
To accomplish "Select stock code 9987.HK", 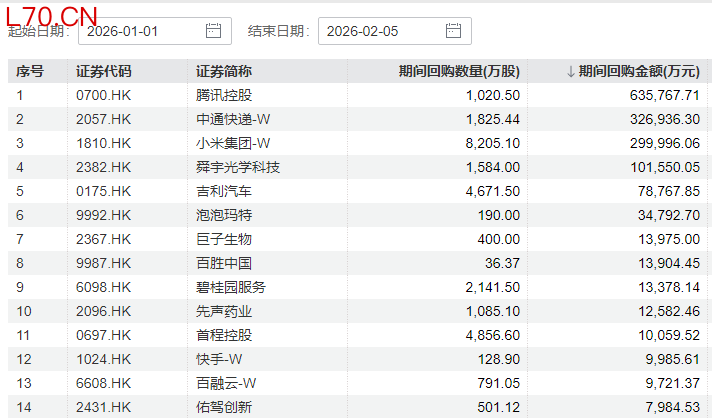I will (104, 263).
